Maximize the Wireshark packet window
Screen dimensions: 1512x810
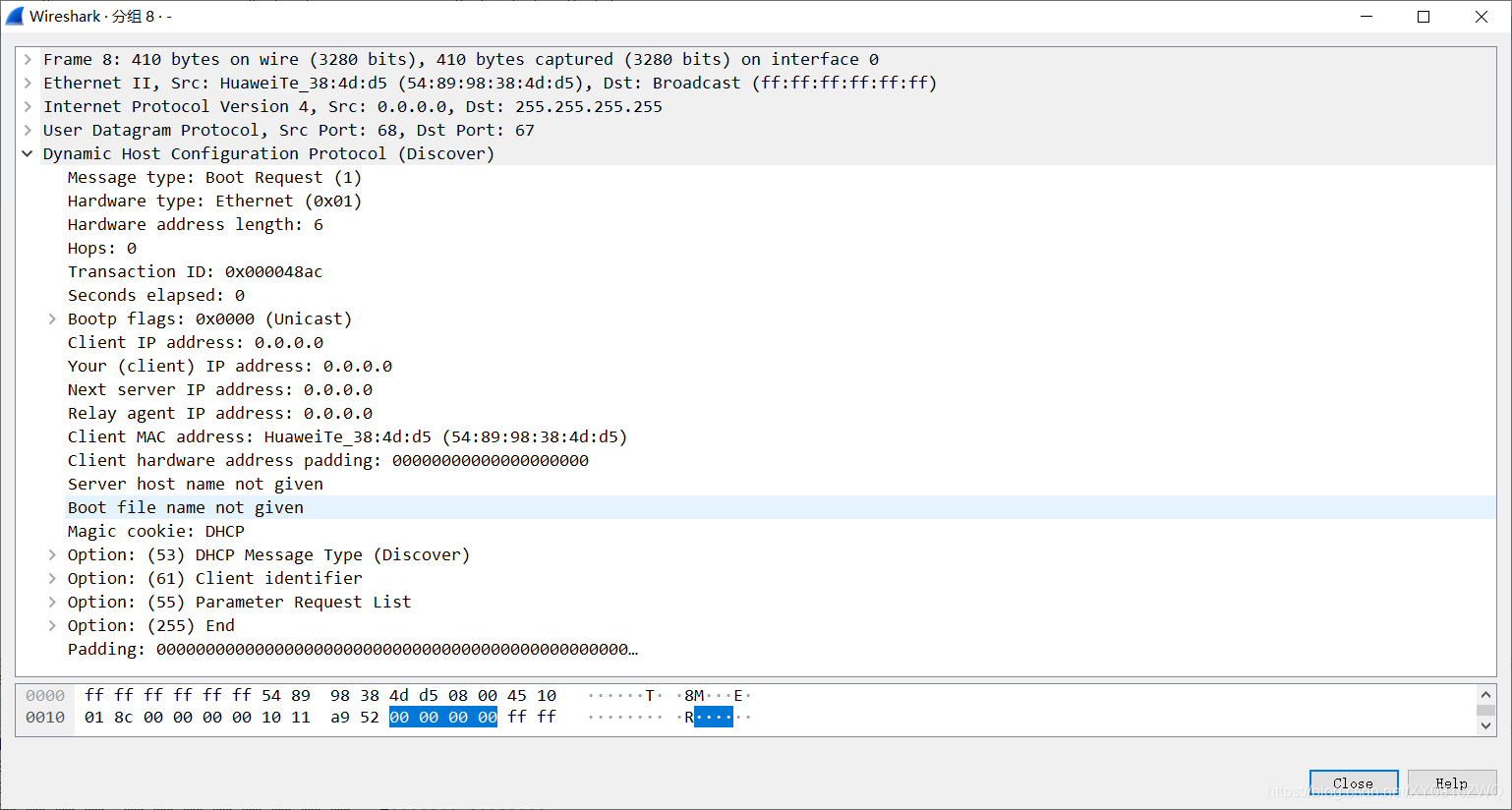click(x=1424, y=17)
